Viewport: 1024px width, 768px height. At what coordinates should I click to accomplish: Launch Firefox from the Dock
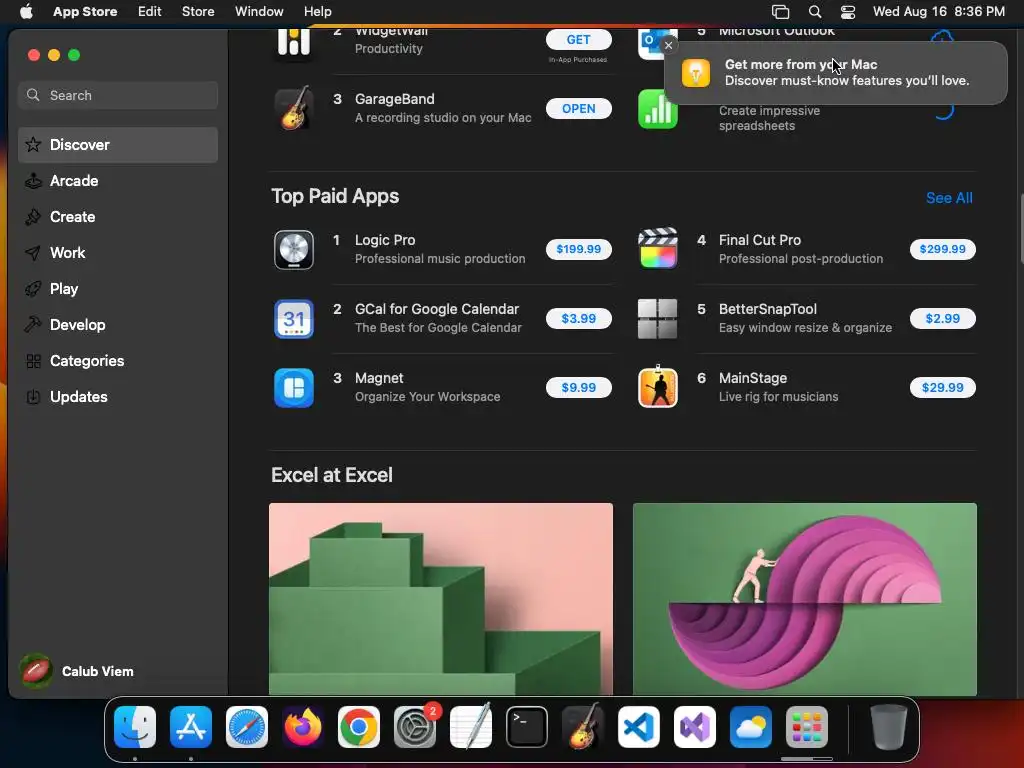pyautogui.click(x=303, y=727)
